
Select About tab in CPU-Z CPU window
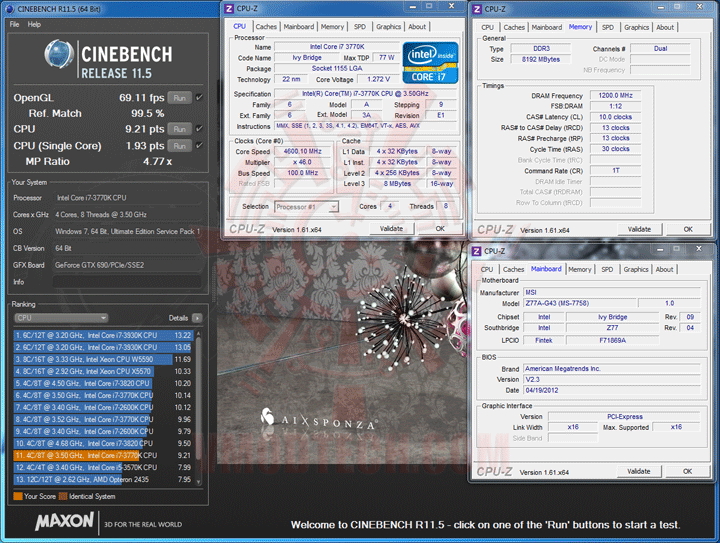[417, 27]
